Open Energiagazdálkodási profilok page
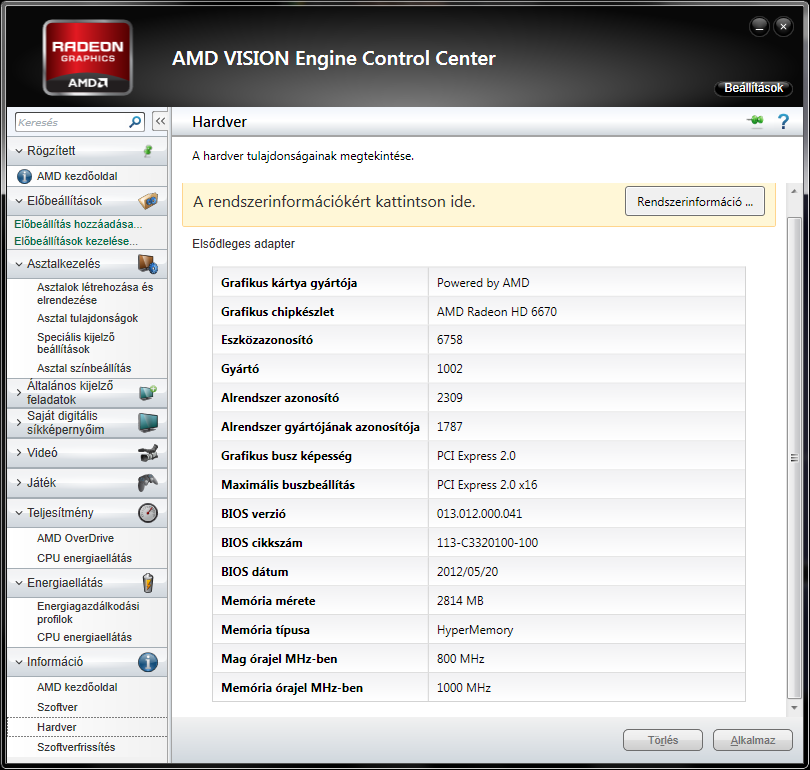Image resolution: width=810 pixels, height=770 pixels. click(x=88, y=612)
